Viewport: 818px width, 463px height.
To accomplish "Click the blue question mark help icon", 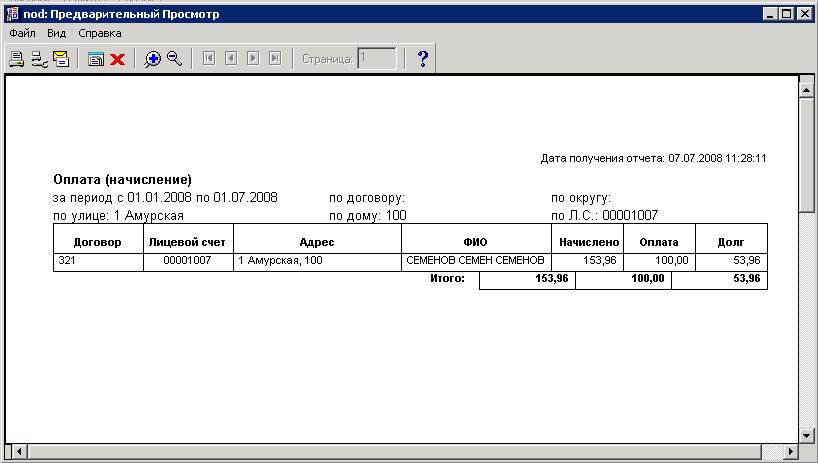I will coord(422,59).
